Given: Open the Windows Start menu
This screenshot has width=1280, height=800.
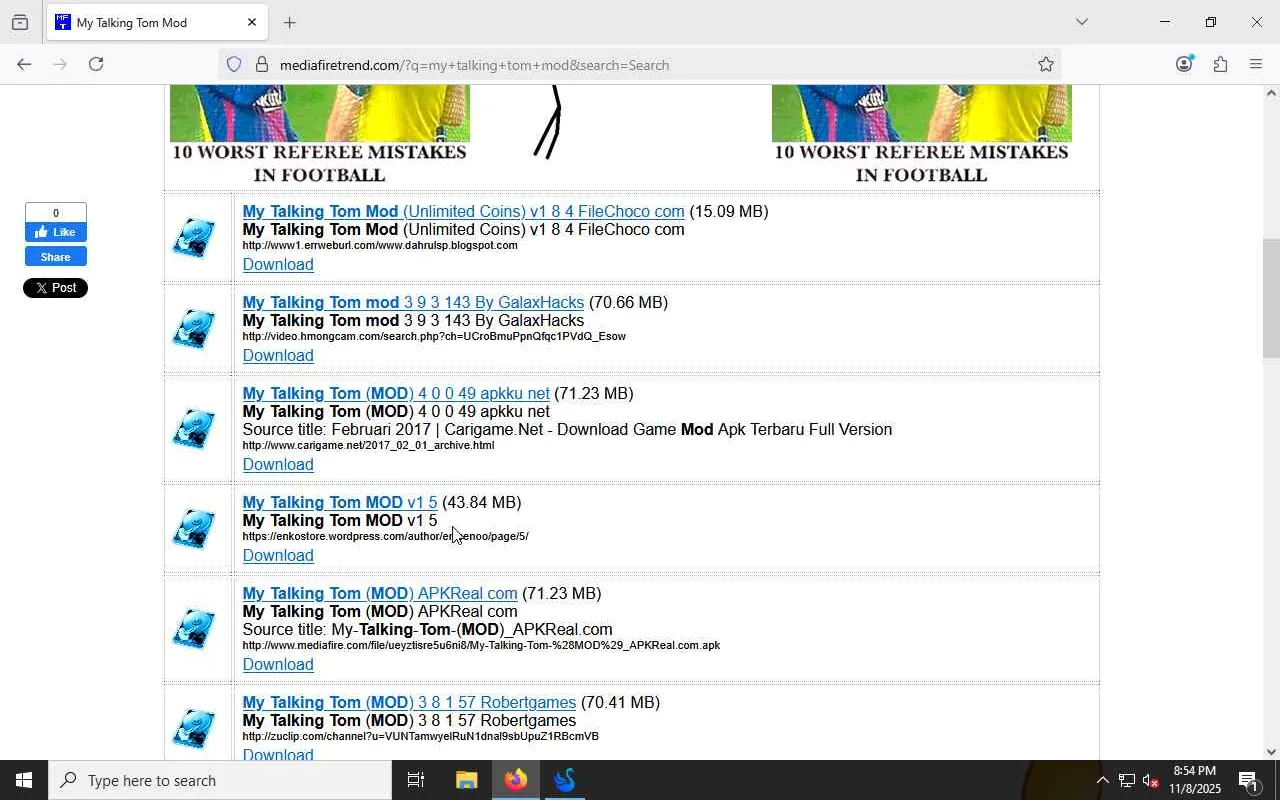Looking at the screenshot, I should (x=24, y=780).
